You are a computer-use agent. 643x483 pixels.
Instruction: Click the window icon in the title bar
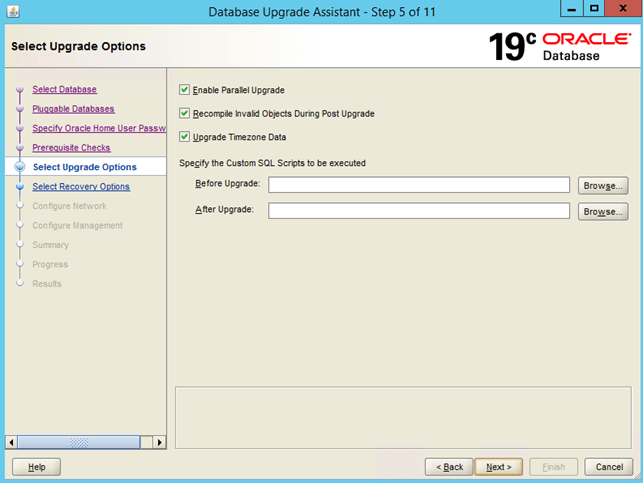pyautogui.click(x=12, y=12)
